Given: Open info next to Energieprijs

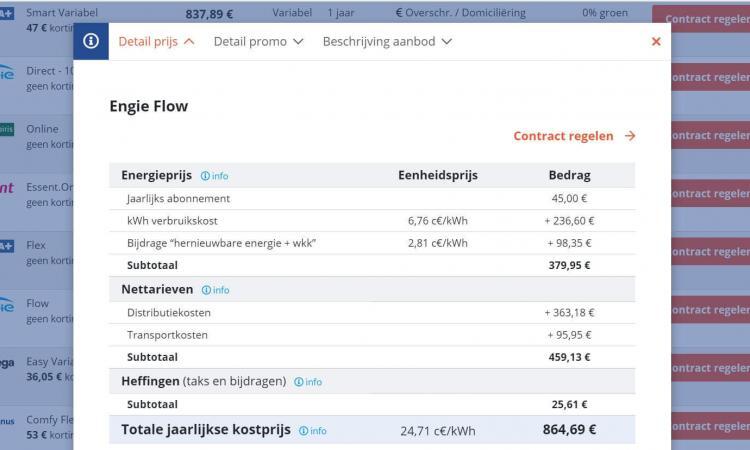Looking at the screenshot, I should [x=214, y=176].
